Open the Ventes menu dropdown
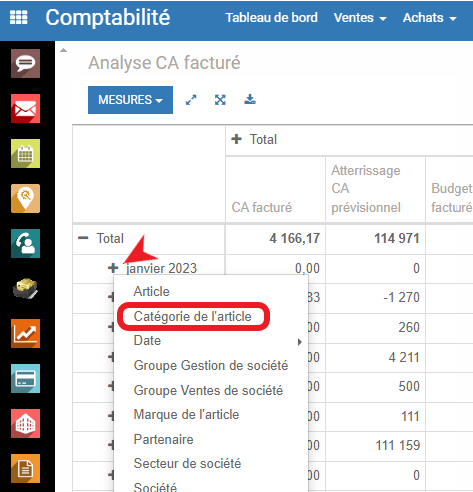 (x=360, y=18)
